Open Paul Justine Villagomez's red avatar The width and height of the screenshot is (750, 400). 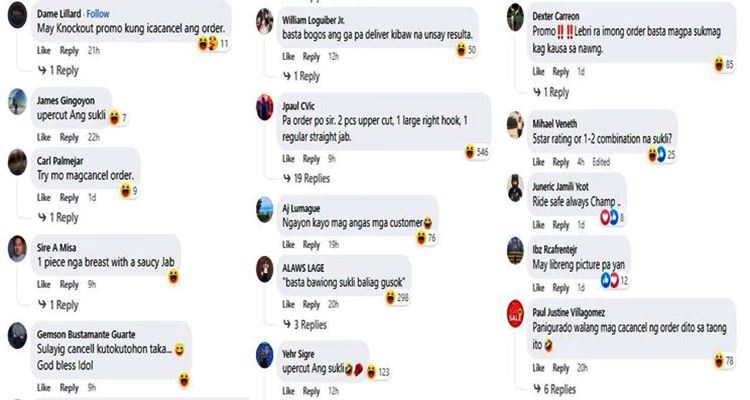click(x=515, y=314)
